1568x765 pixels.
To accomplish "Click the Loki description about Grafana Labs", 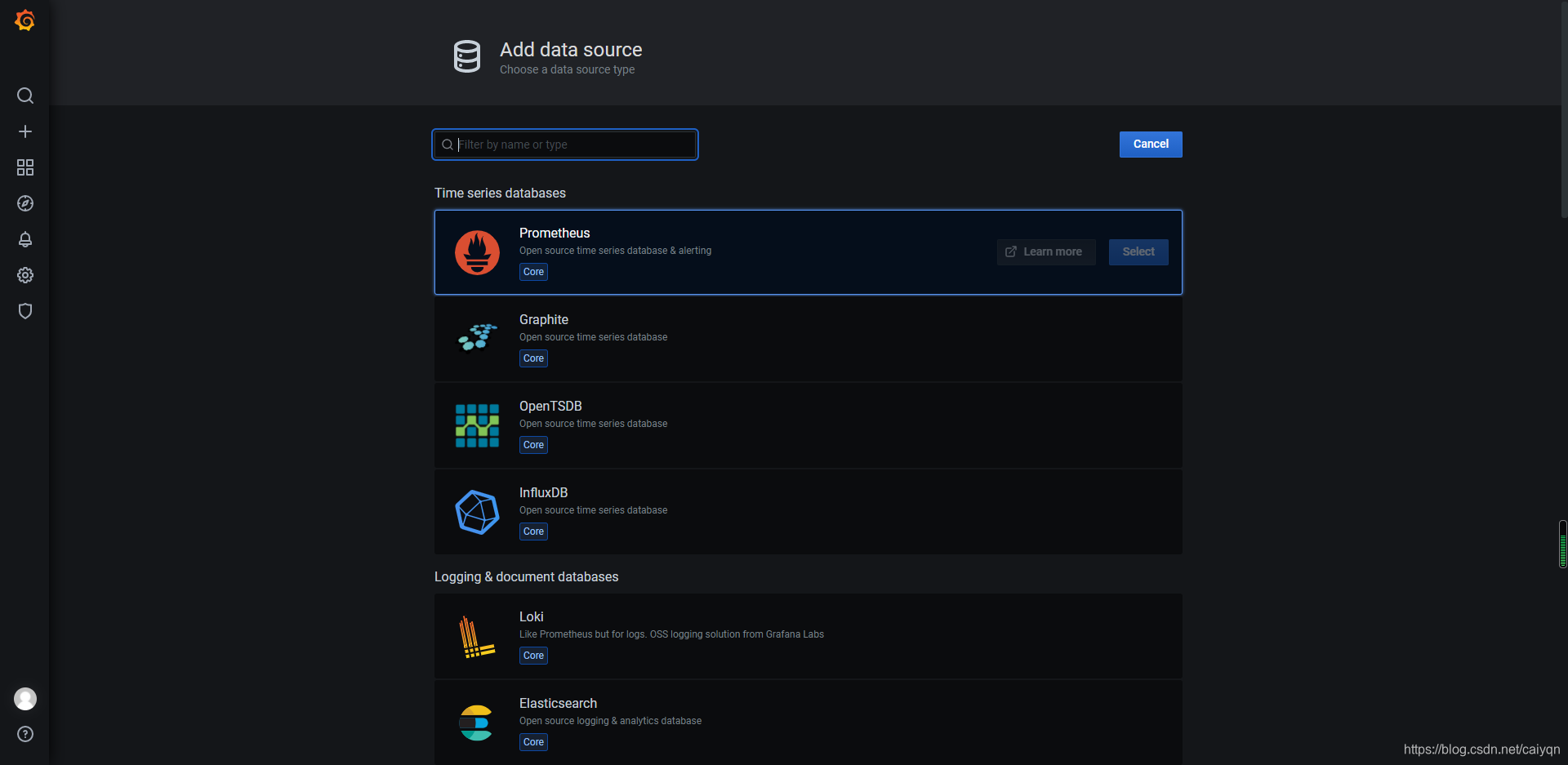I will pyautogui.click(x=671, y=634).
